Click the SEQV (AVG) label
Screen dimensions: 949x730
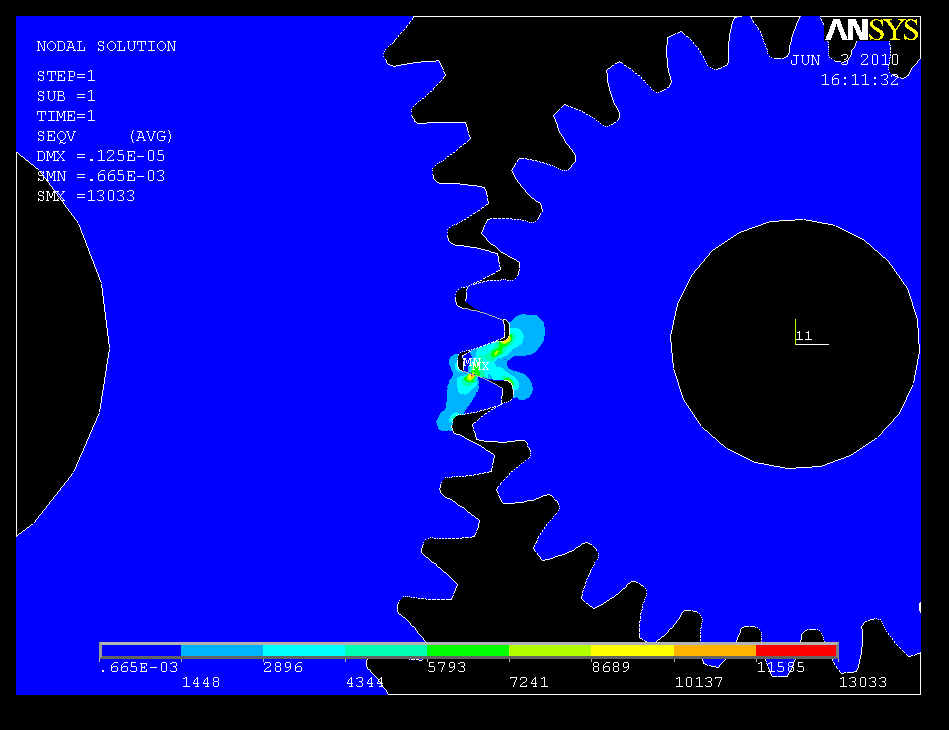tap(105, 136)
